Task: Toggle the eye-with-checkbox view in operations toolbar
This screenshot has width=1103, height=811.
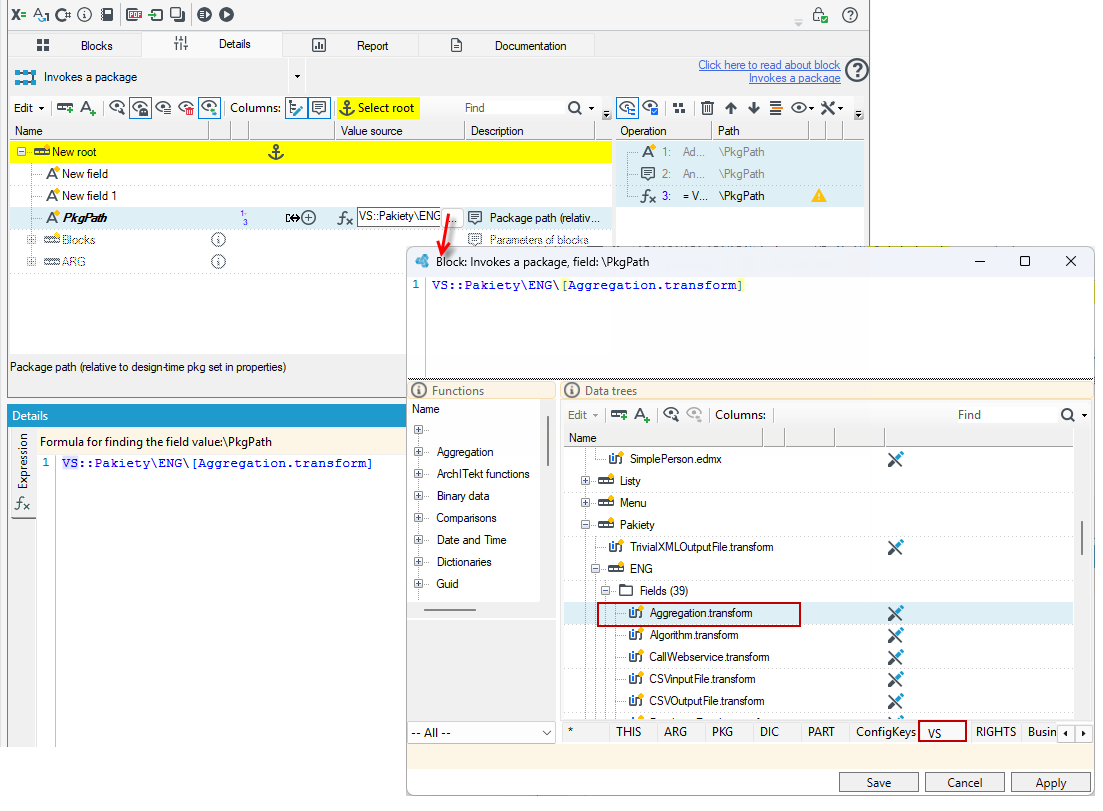Action: click(x=651, y=108)
